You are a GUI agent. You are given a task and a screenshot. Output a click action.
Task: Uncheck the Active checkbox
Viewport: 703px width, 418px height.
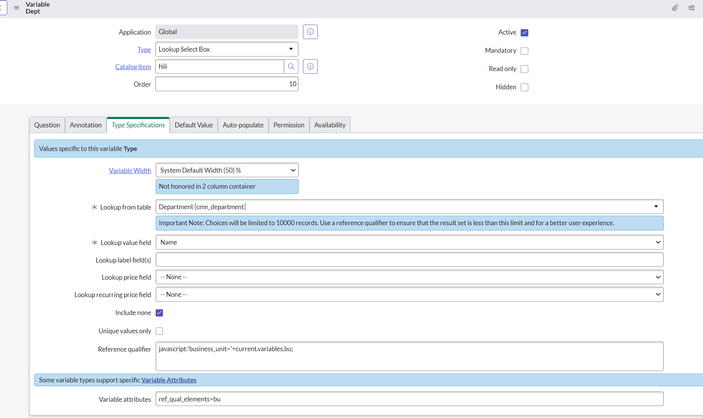(x=524, y=33)
